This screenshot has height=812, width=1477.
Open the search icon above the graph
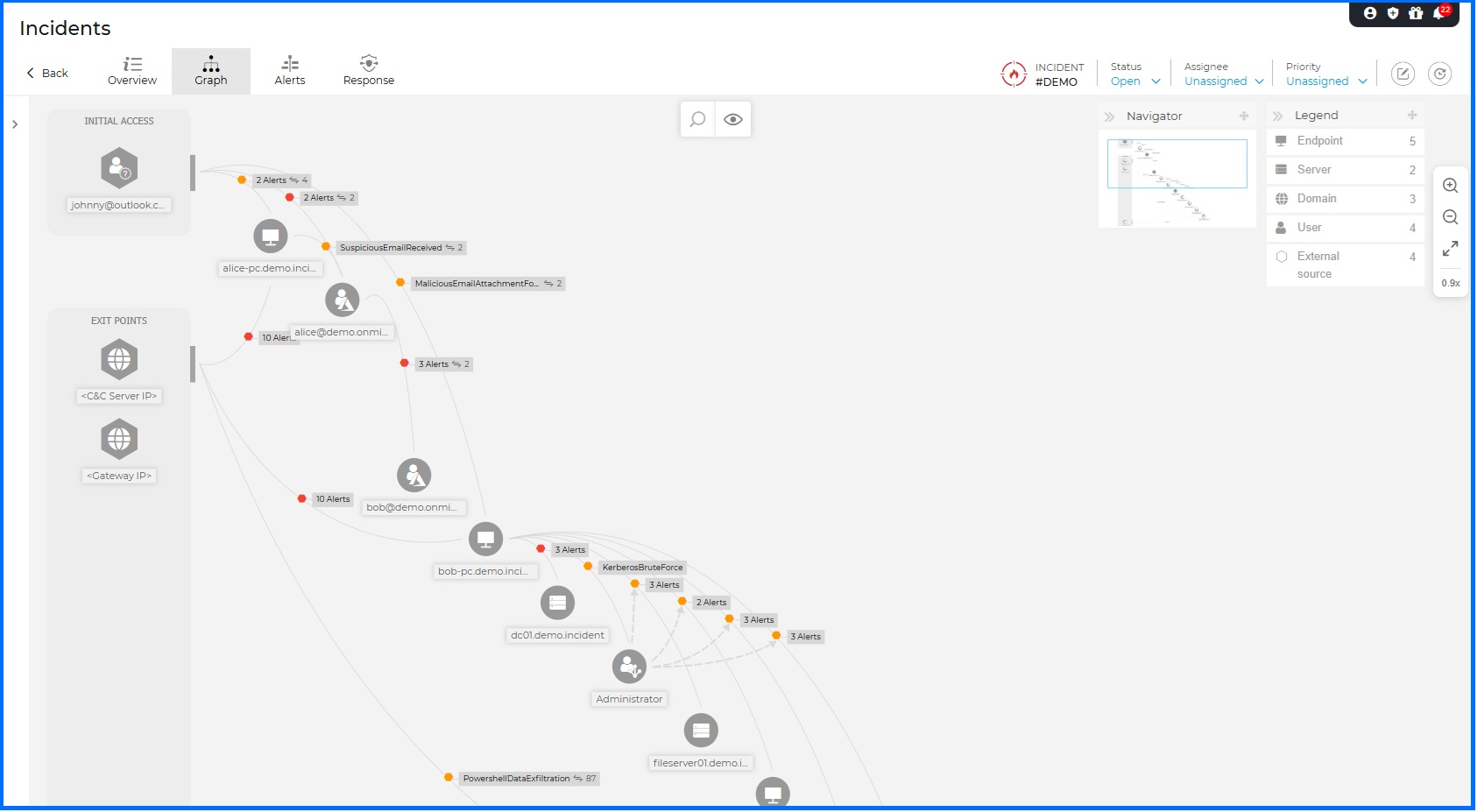[696, 119]
